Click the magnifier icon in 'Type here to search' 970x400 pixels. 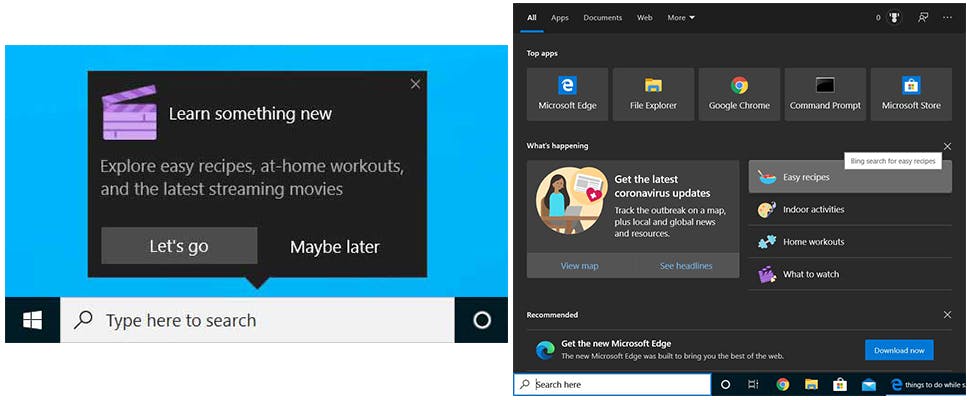coord(83,320)
